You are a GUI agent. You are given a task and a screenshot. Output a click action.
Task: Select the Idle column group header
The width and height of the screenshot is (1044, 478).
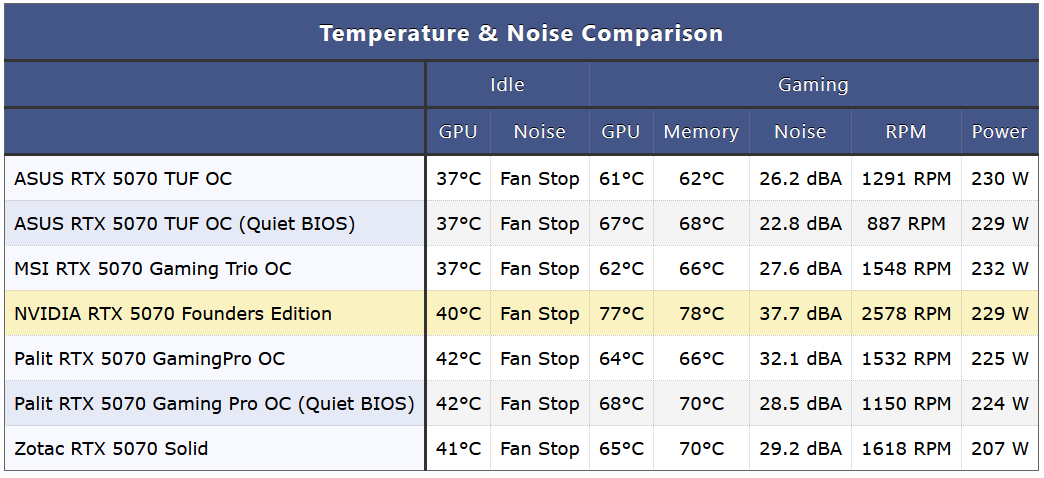[507, 85]
